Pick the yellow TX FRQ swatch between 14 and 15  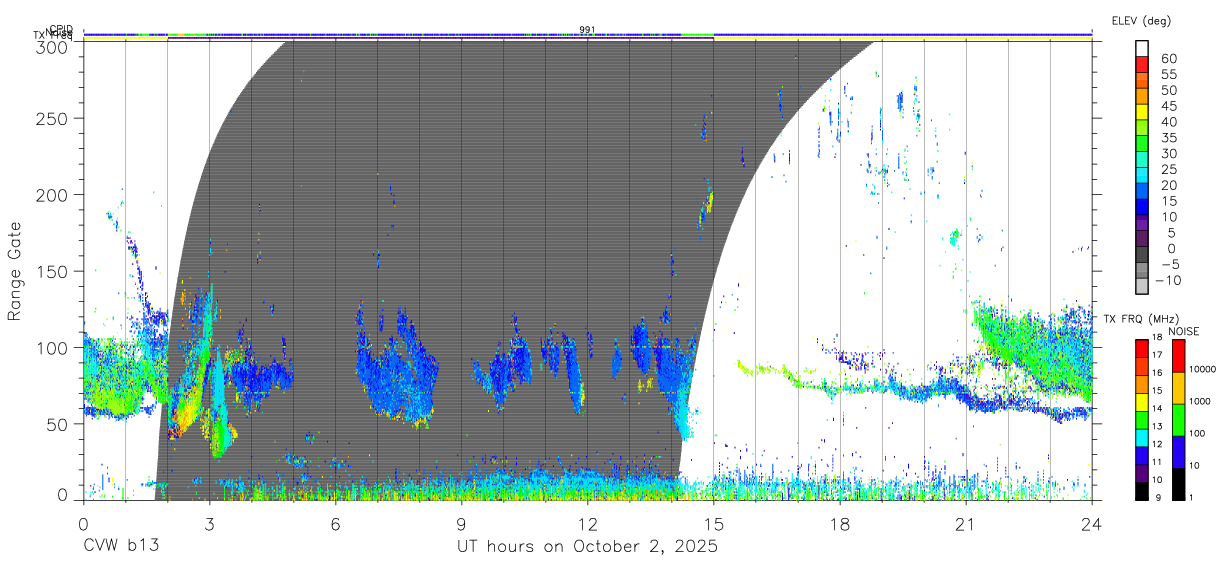point(1142,400)
